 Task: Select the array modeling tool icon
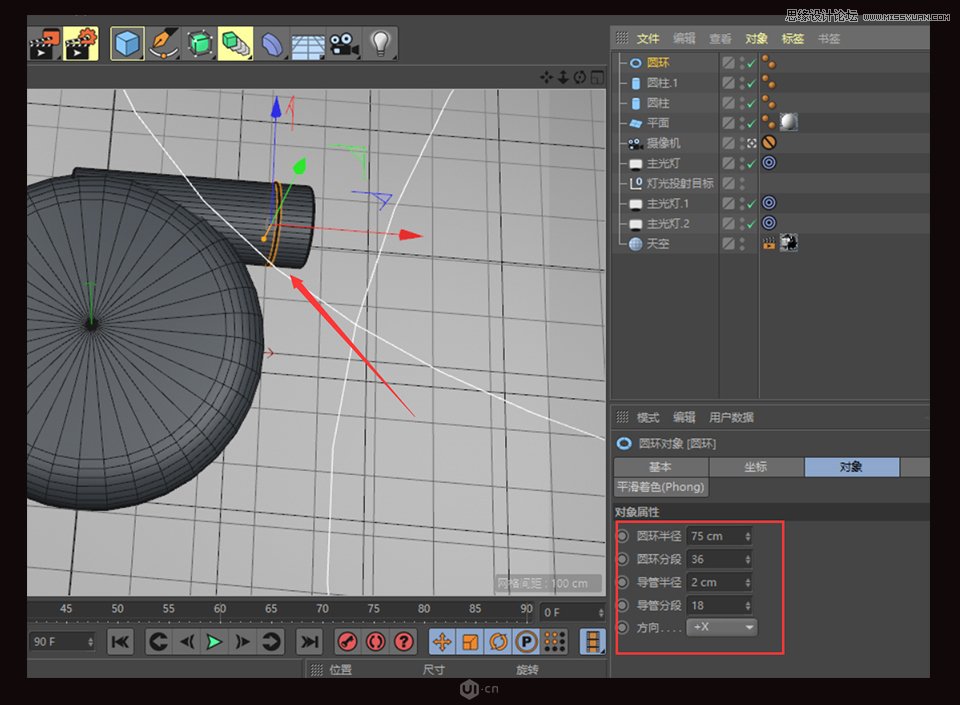[235, 42]
